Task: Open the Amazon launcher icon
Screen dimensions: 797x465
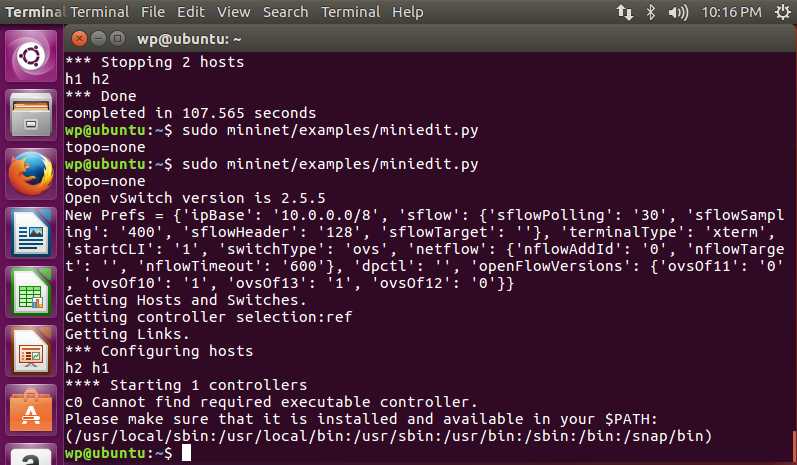Action: 31,454
